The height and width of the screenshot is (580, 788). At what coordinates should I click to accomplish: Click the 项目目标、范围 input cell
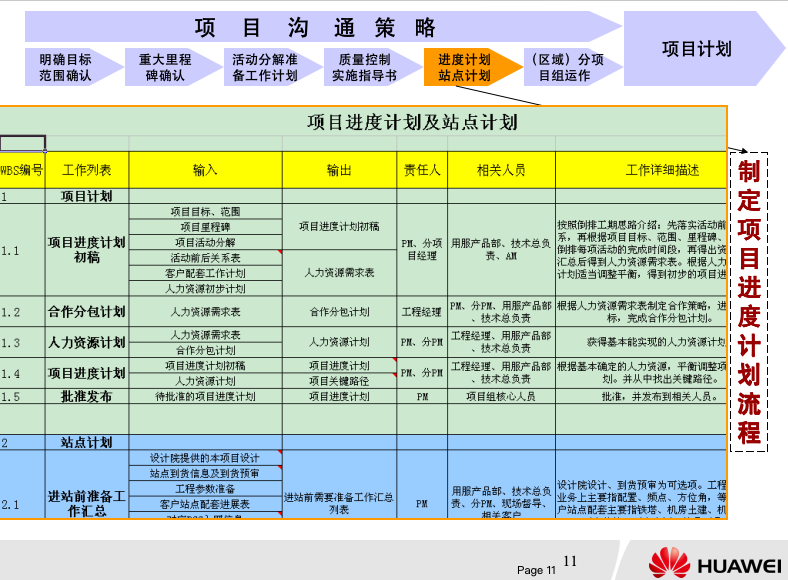tap(206, 212)
